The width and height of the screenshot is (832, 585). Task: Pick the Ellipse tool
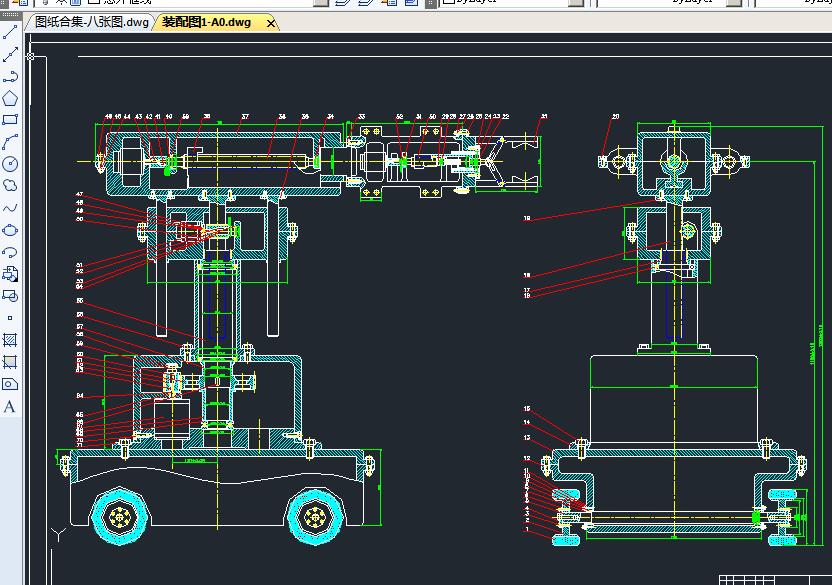coord(10,230)
